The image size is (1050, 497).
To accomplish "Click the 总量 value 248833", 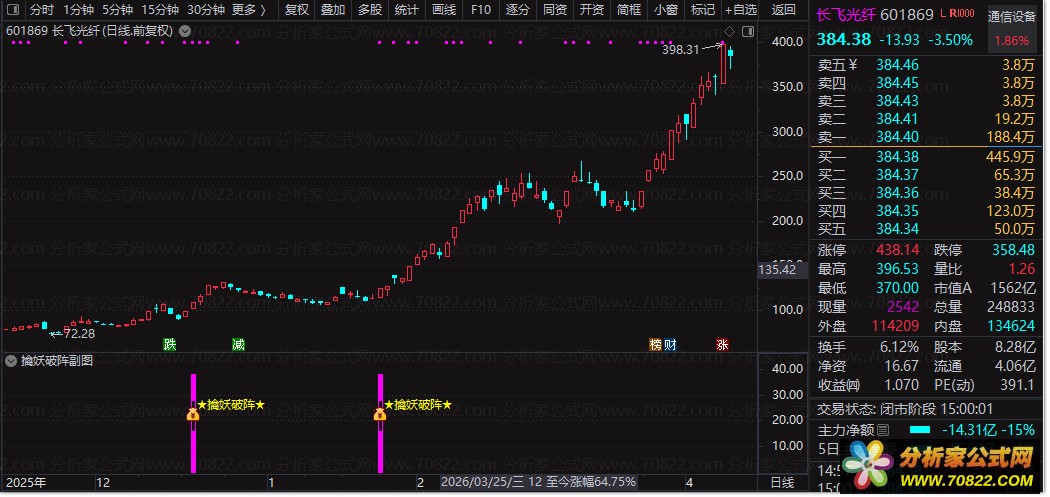I will click(1011, 307).
